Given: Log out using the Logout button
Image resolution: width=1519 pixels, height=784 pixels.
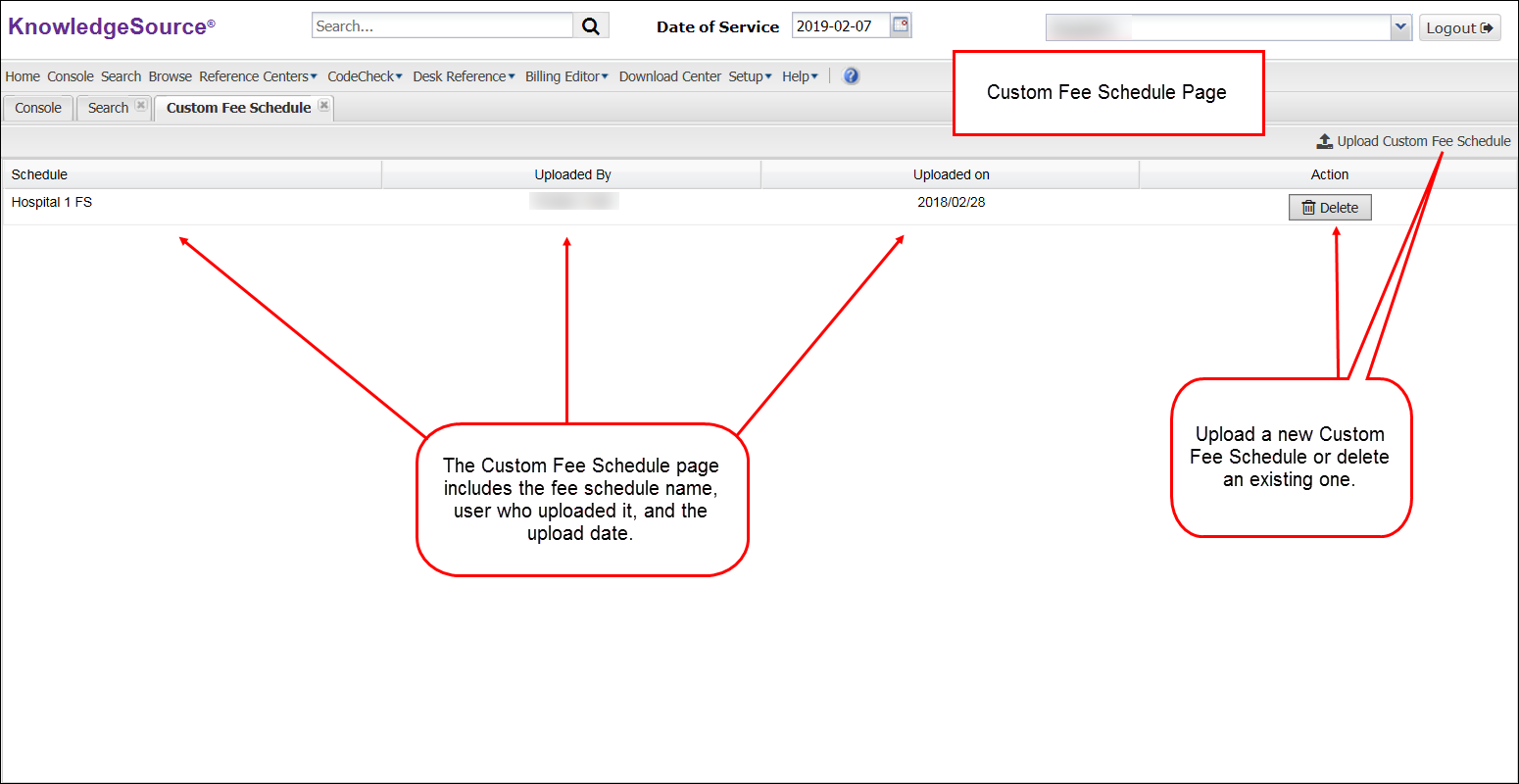Looking at the screenshot, I should pyautogui.click(x=1459, y=27).
